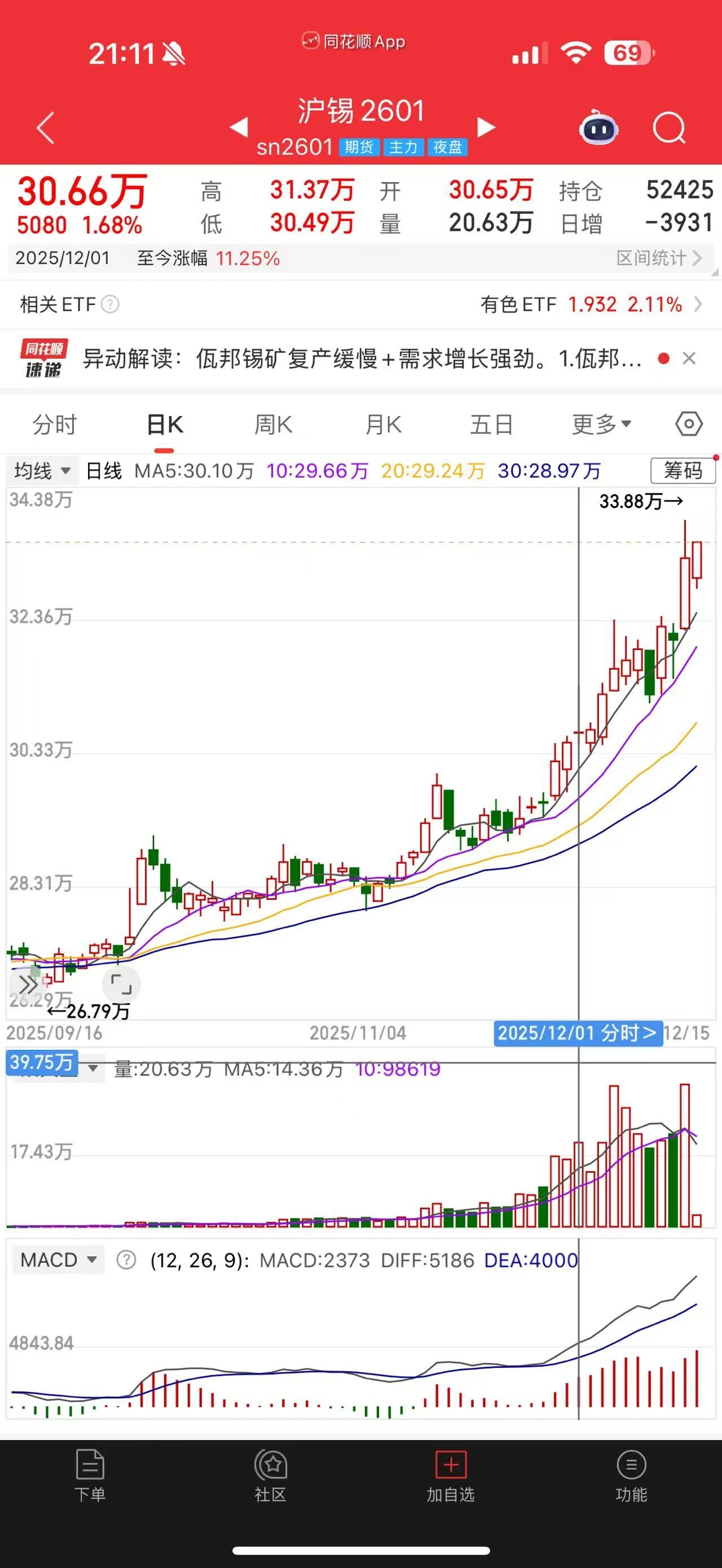Switch to previous contract with left triangle
The width and height of the screenshot is (722, 1568).
pyautogui.click(x=239, y=127)
